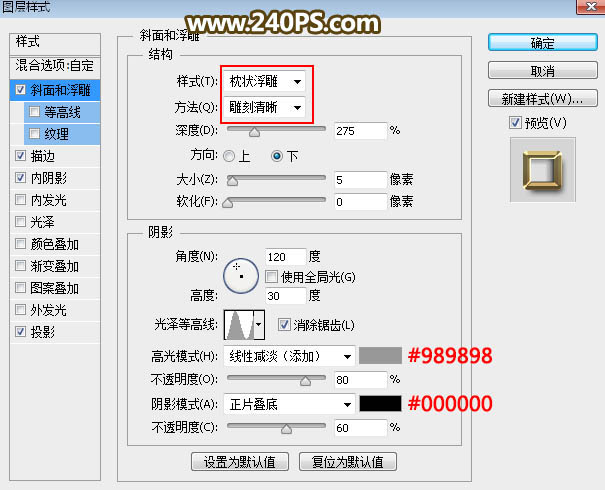Click the gray highlight color swatch
The width and height of the screenshot is (605, 490).
(380, 356)
